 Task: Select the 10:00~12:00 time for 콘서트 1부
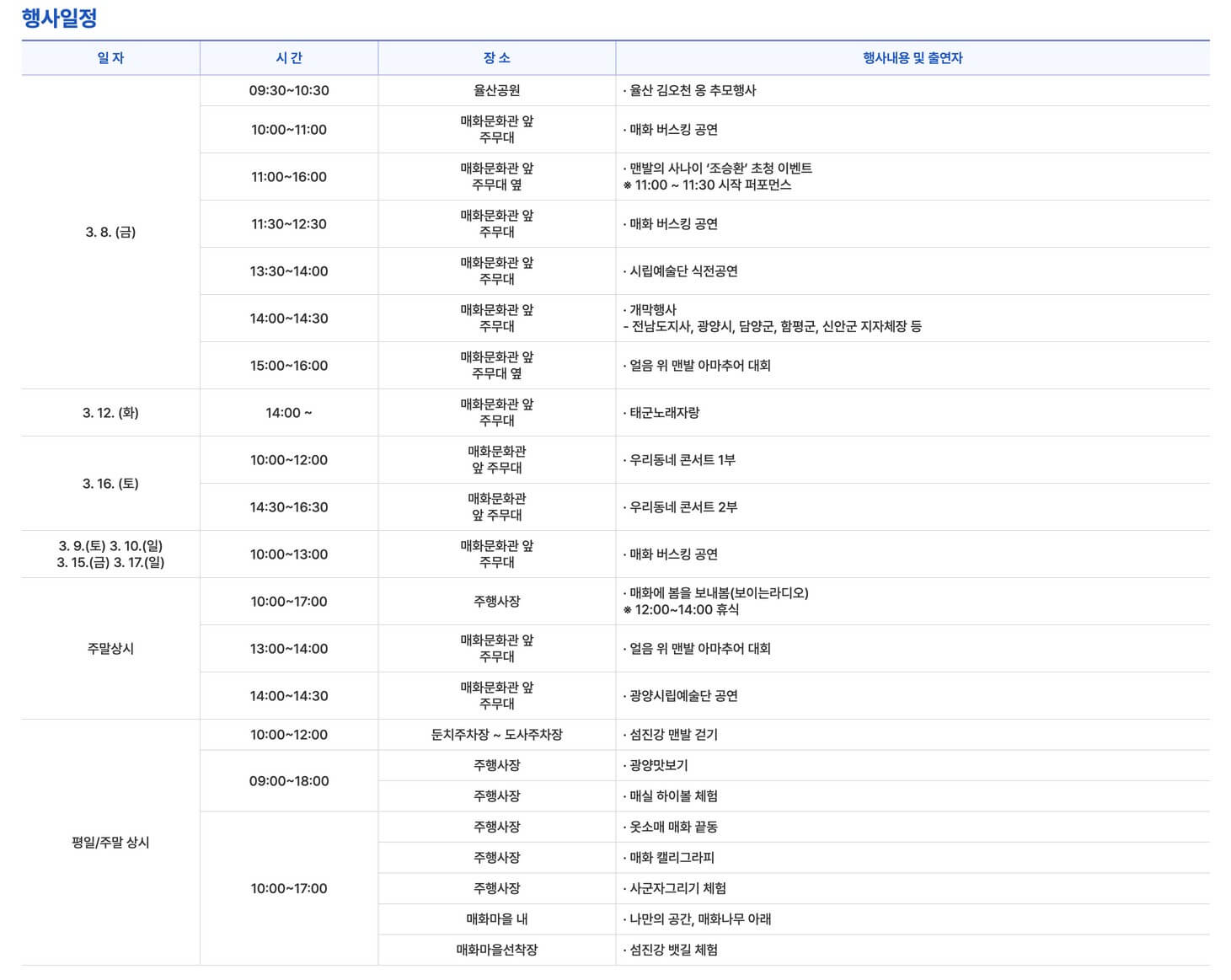pos(289,460)
